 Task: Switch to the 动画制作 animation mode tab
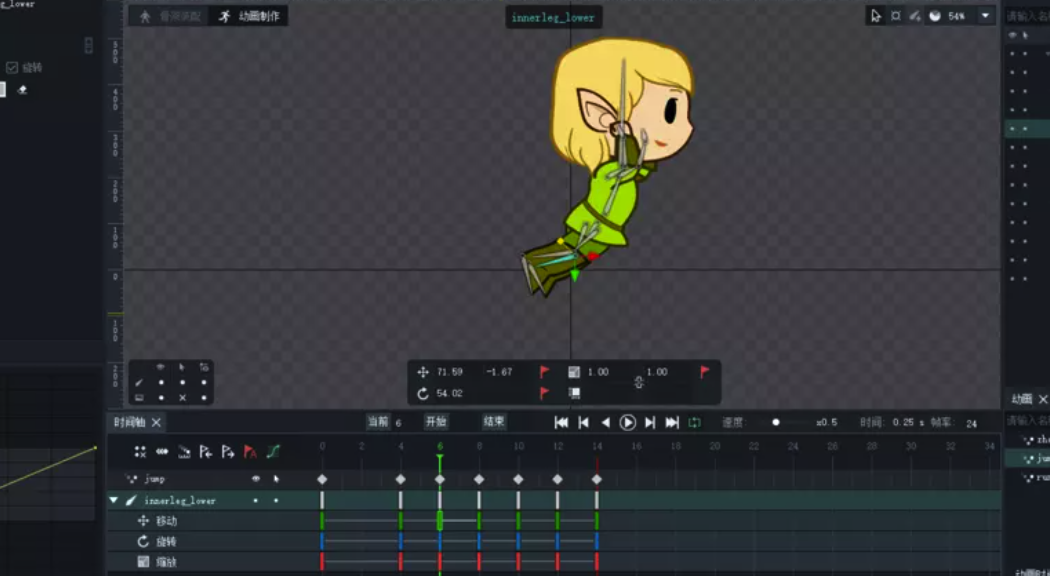pyautogui.click(x=248, y=16)
